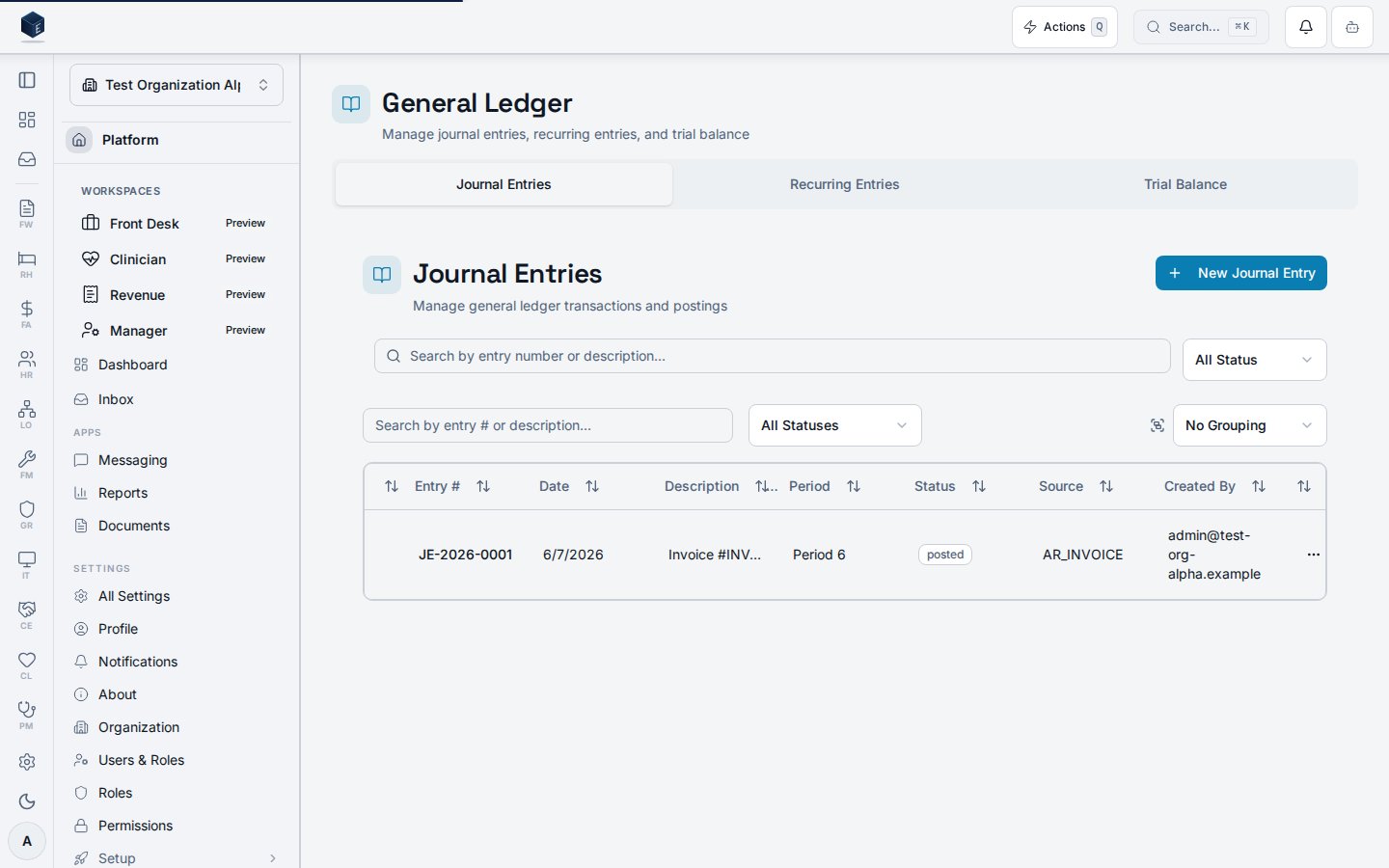The width and height of the screenshot is (1389, 868).
Task: Go to Dashboard in the sidebar
Action: (x=177, y=365)
